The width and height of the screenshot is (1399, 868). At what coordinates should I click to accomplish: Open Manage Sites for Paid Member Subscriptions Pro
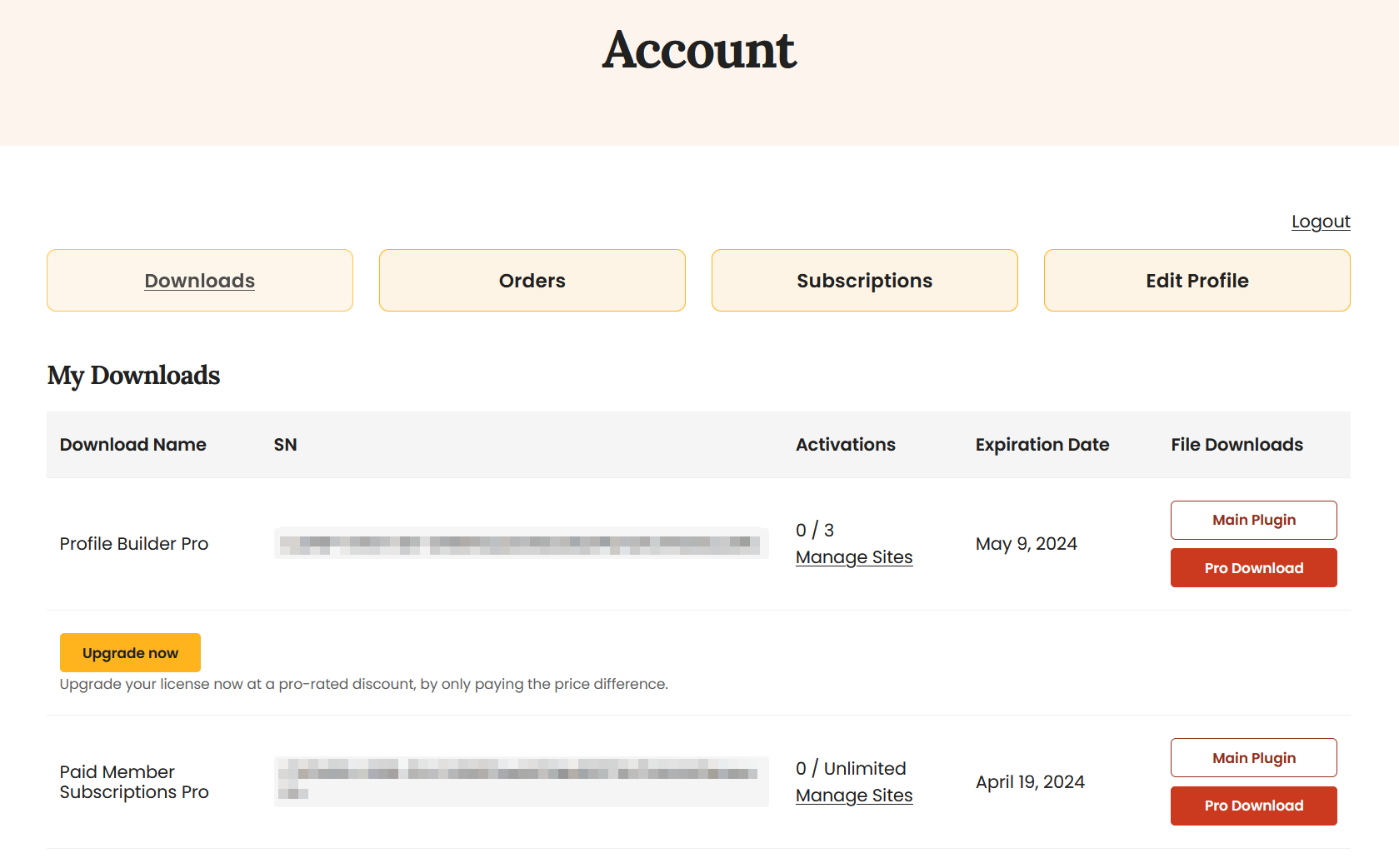[854, 796]
